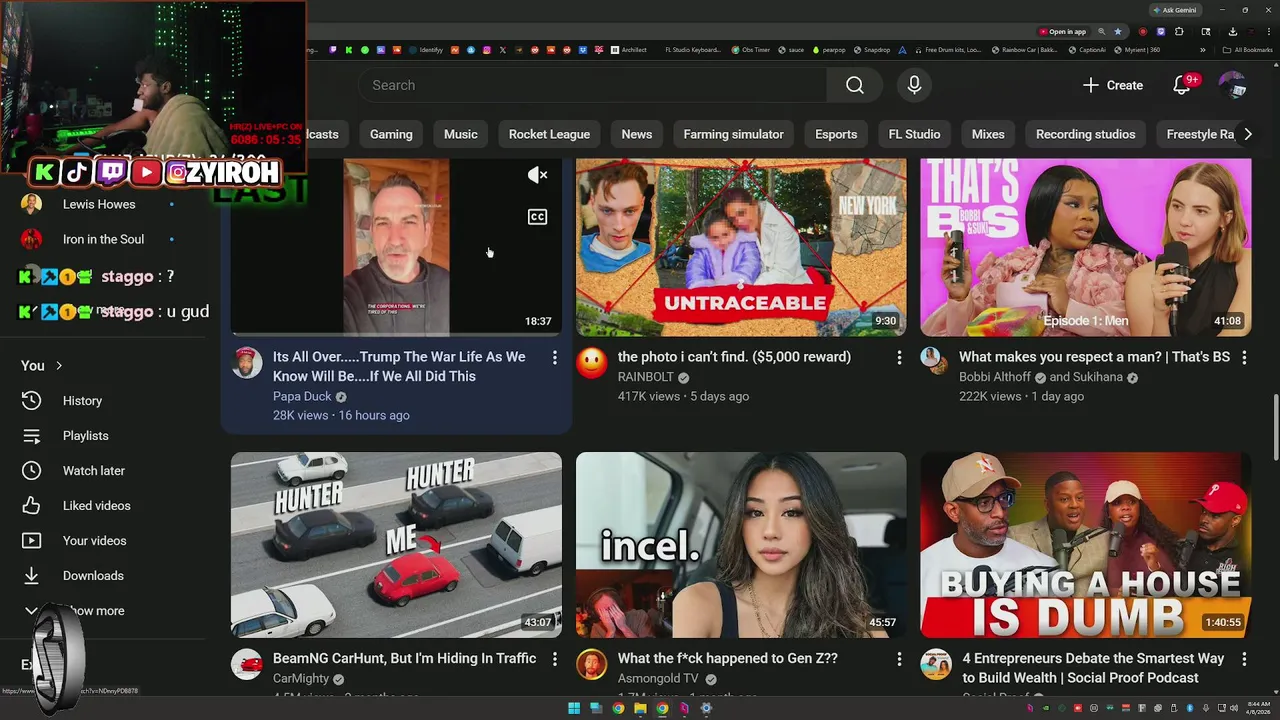
Task: Open more options for That's BS video
Action: [1244, 358]
